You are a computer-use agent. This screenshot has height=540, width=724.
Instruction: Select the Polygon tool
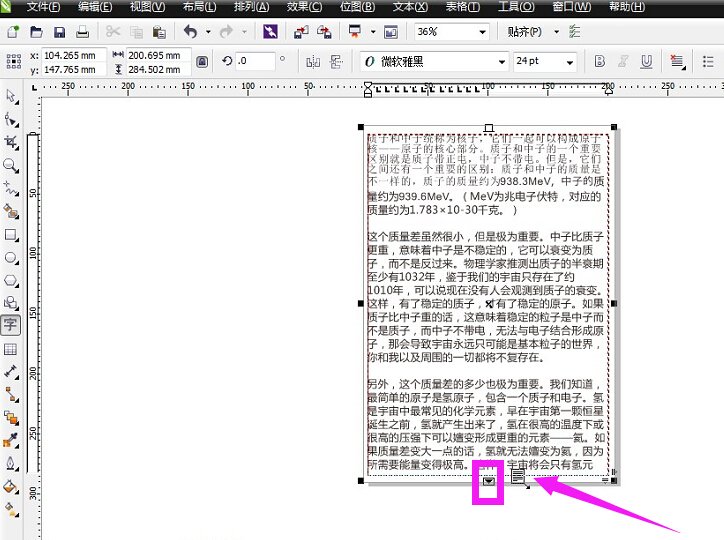[x=11, y=281]
